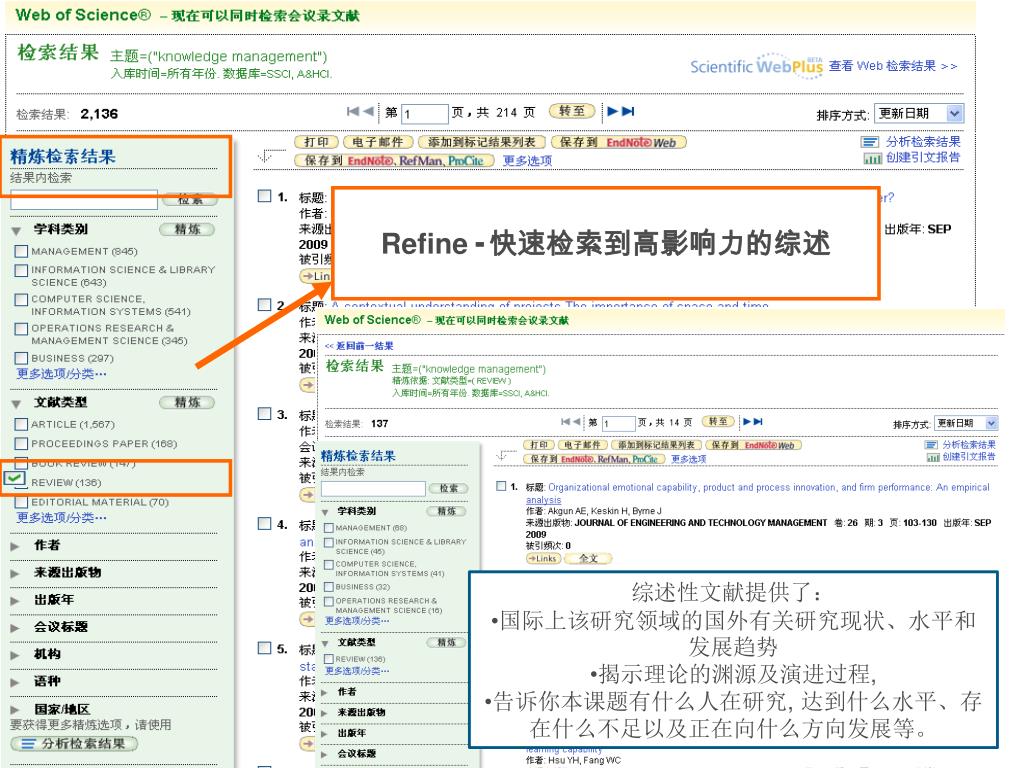The height and width of the screenshot is (768, 1024).
Task: Go to next page of main results
Action: click(x=613, y=111)
